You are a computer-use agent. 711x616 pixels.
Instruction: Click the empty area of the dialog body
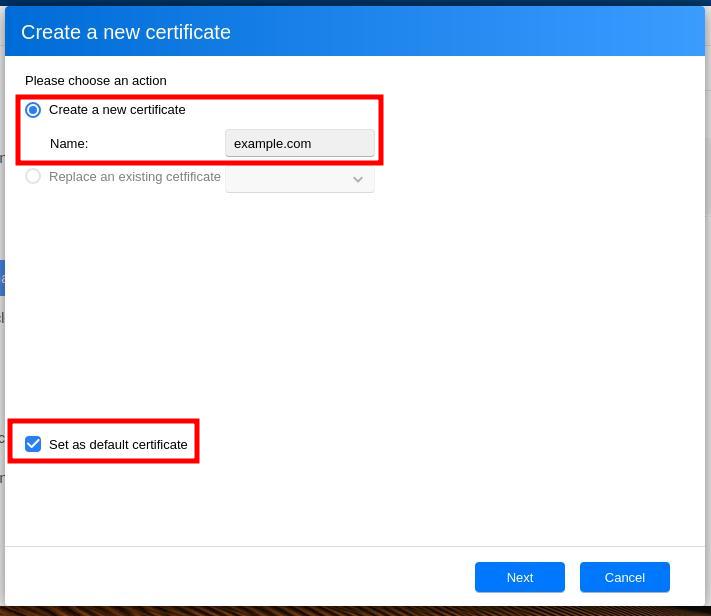pos(400,320)
